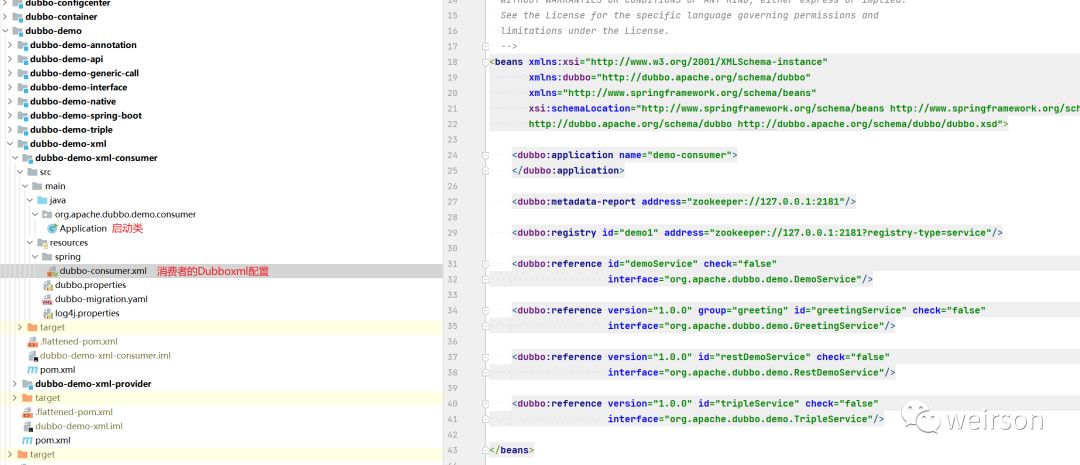Select the dubbo-demo-spring-boot module

(85, 116)
